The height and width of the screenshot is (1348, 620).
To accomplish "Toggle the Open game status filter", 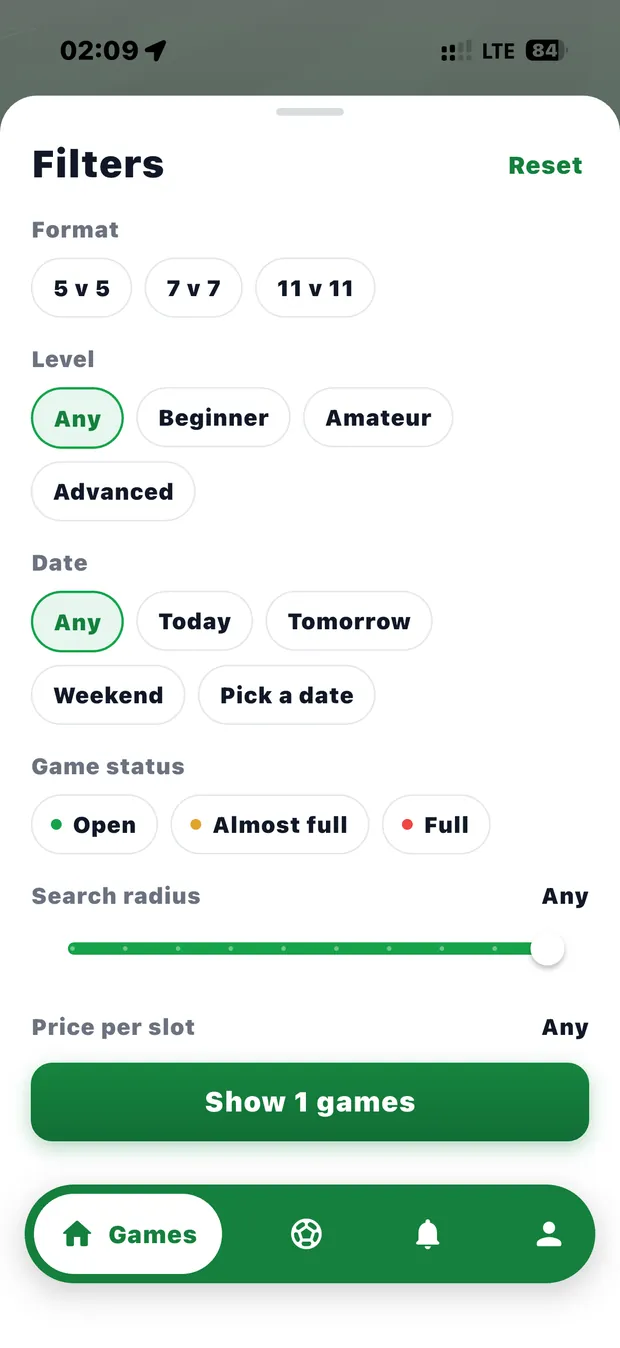I will 94,825.
